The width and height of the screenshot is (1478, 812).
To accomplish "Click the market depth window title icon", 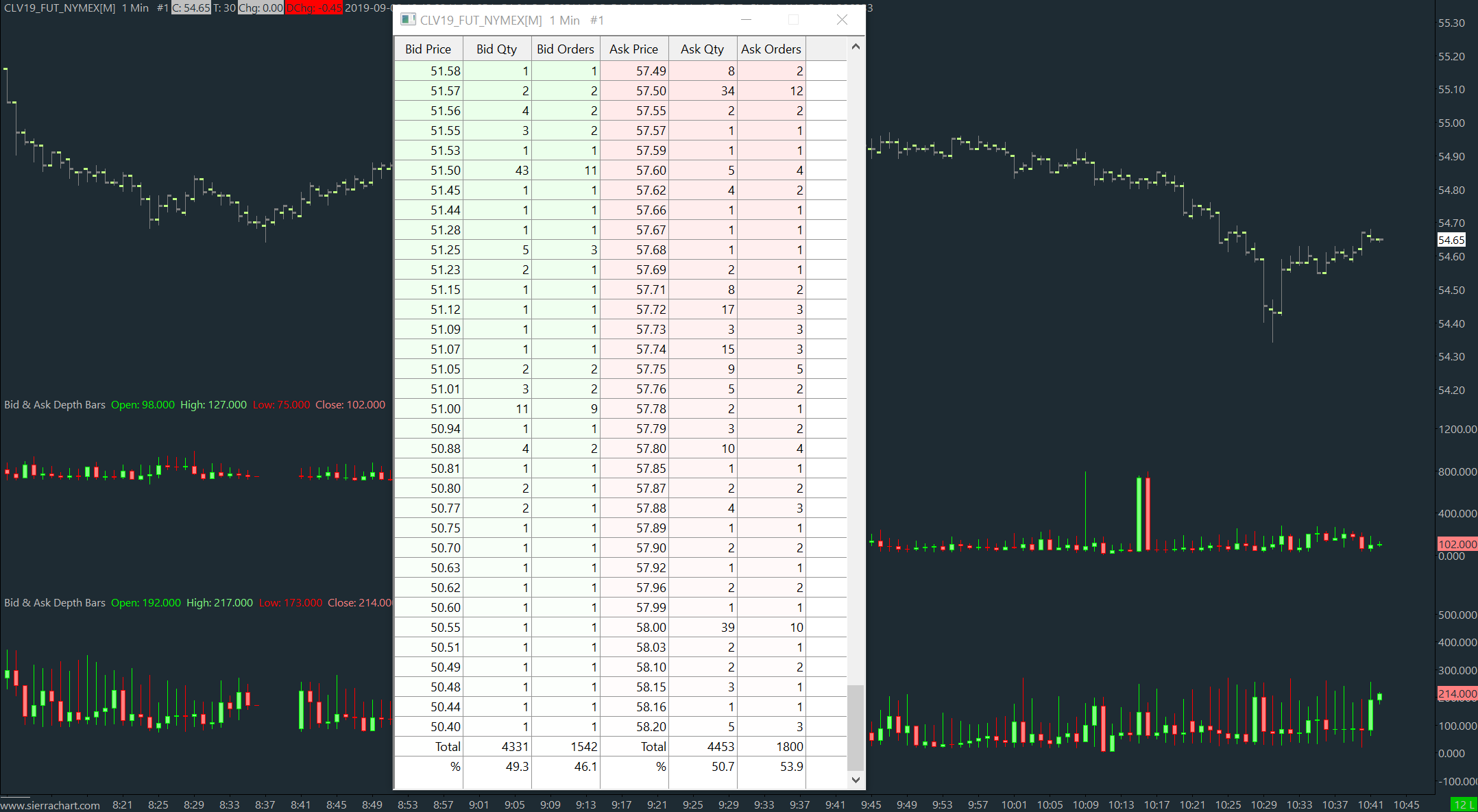I will 408,20.
